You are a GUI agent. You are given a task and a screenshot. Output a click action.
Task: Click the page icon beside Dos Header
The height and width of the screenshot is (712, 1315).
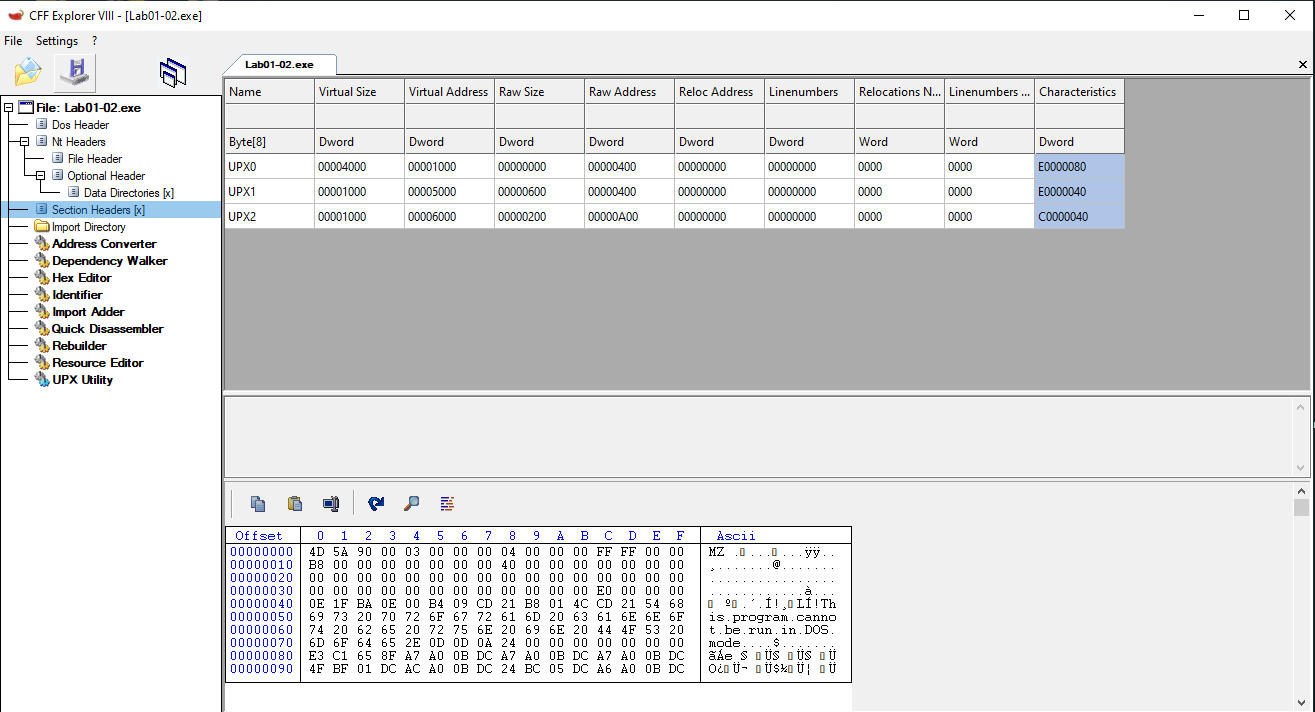tap(42, 125)
